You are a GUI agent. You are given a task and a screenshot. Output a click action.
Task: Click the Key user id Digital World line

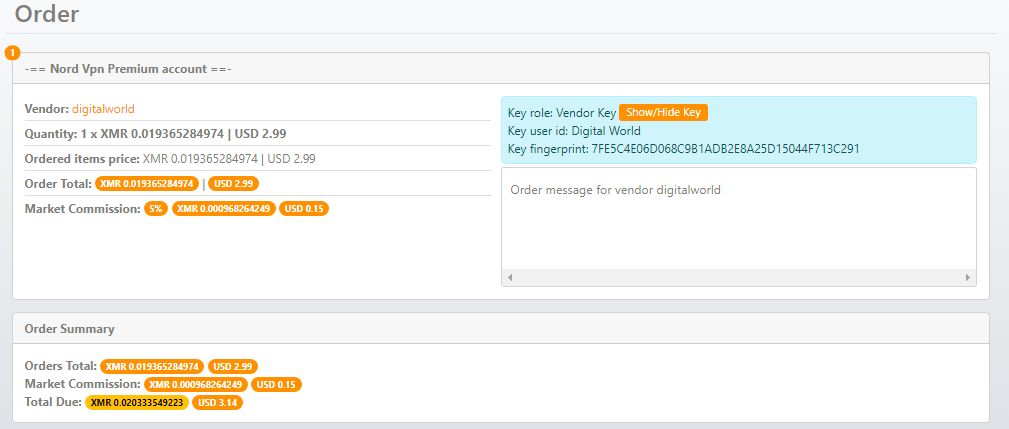tap(574, 131)
